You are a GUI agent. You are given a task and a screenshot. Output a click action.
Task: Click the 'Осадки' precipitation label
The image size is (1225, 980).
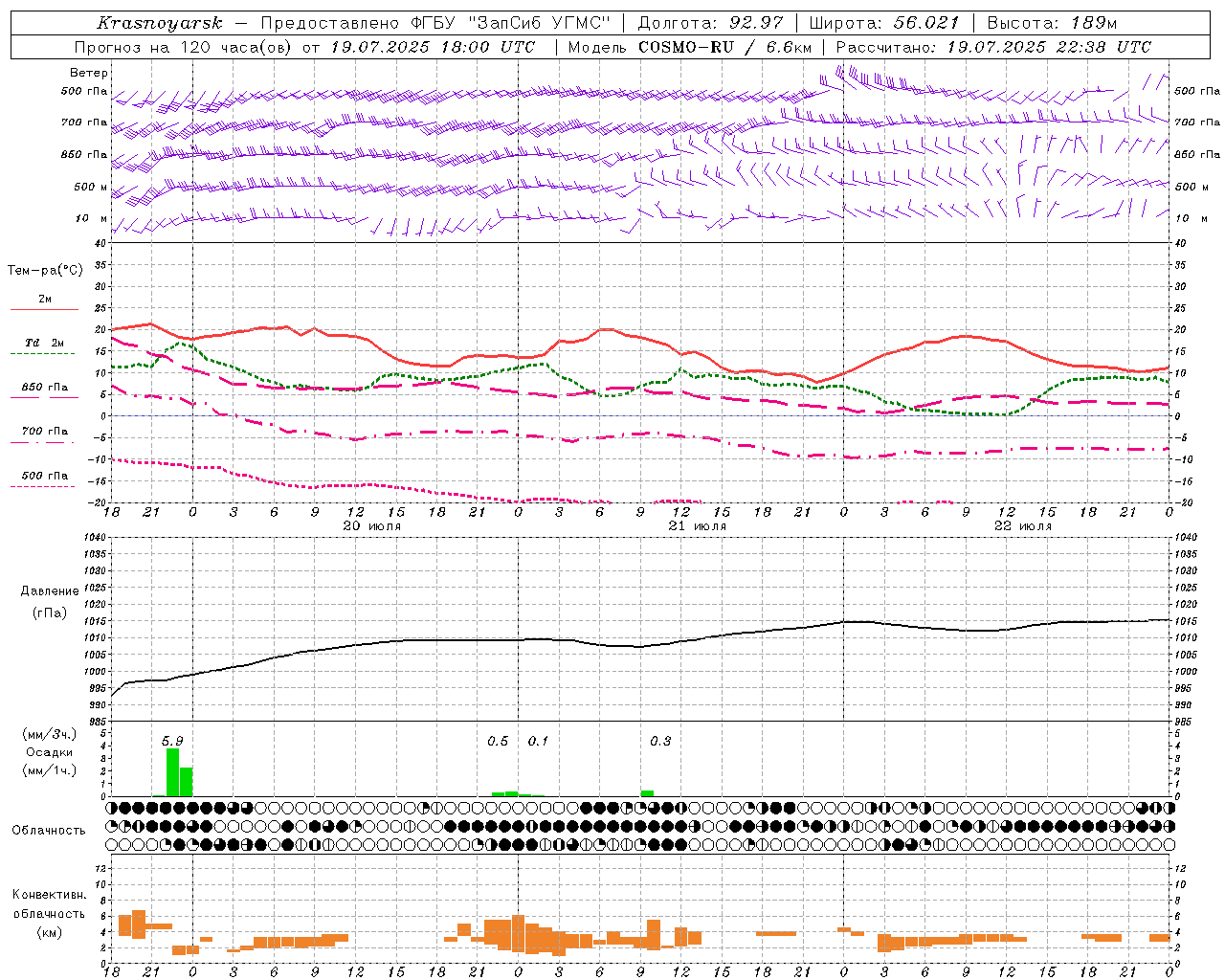tap(49, 752)
